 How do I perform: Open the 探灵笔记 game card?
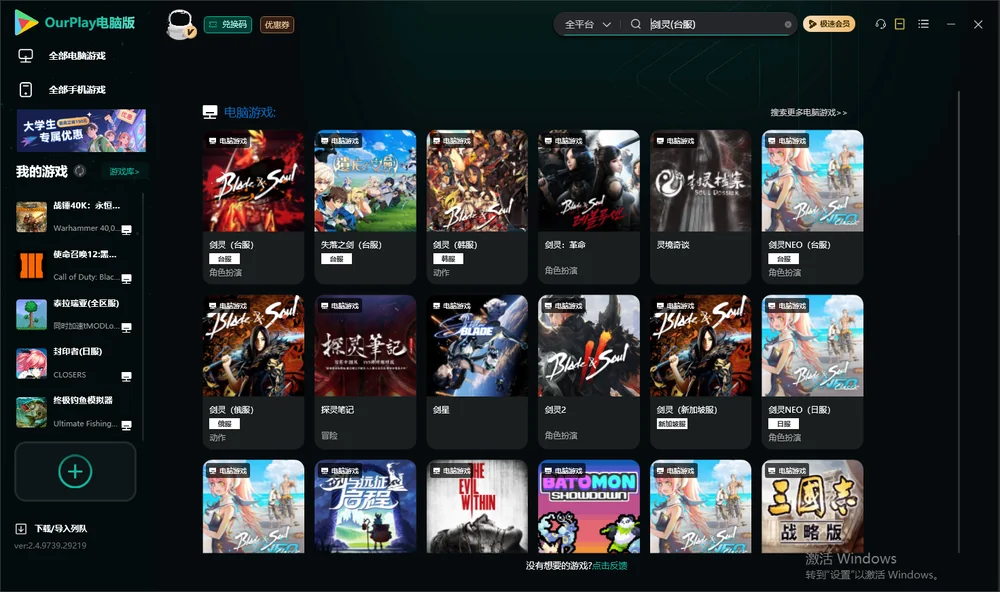click(x=365, y=371)
